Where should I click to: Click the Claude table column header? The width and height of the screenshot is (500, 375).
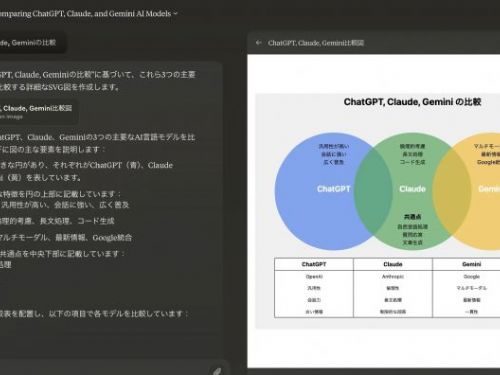(393, 264)
